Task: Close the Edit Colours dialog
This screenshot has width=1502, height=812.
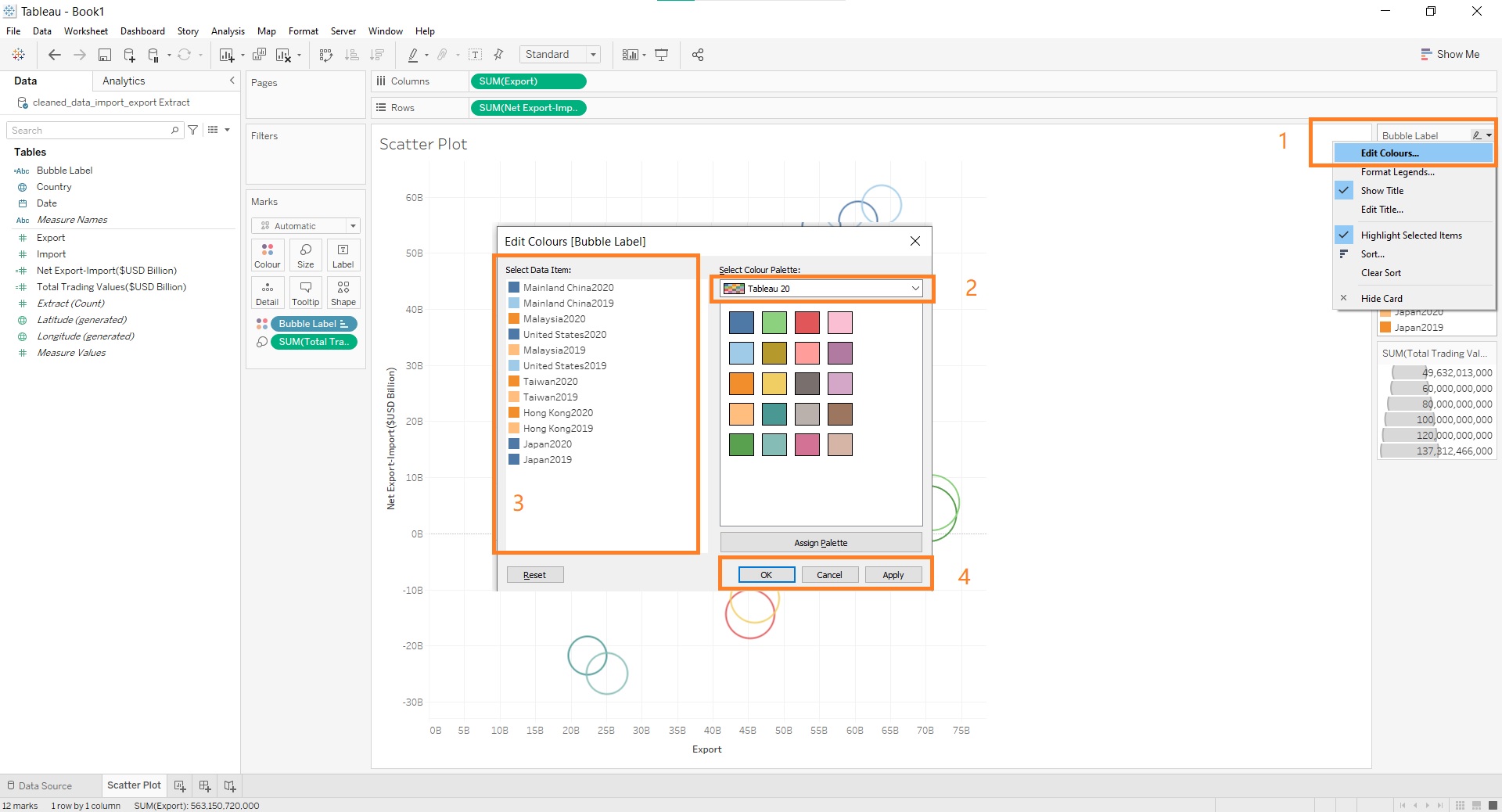Action: tap(914, 241)
